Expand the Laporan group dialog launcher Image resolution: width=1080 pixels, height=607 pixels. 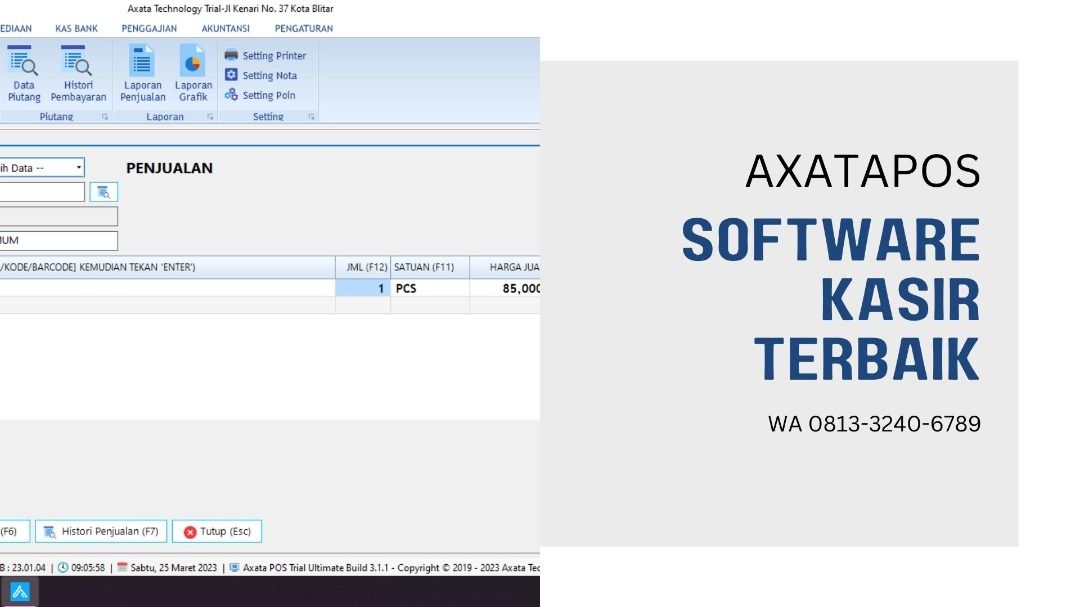210,117
